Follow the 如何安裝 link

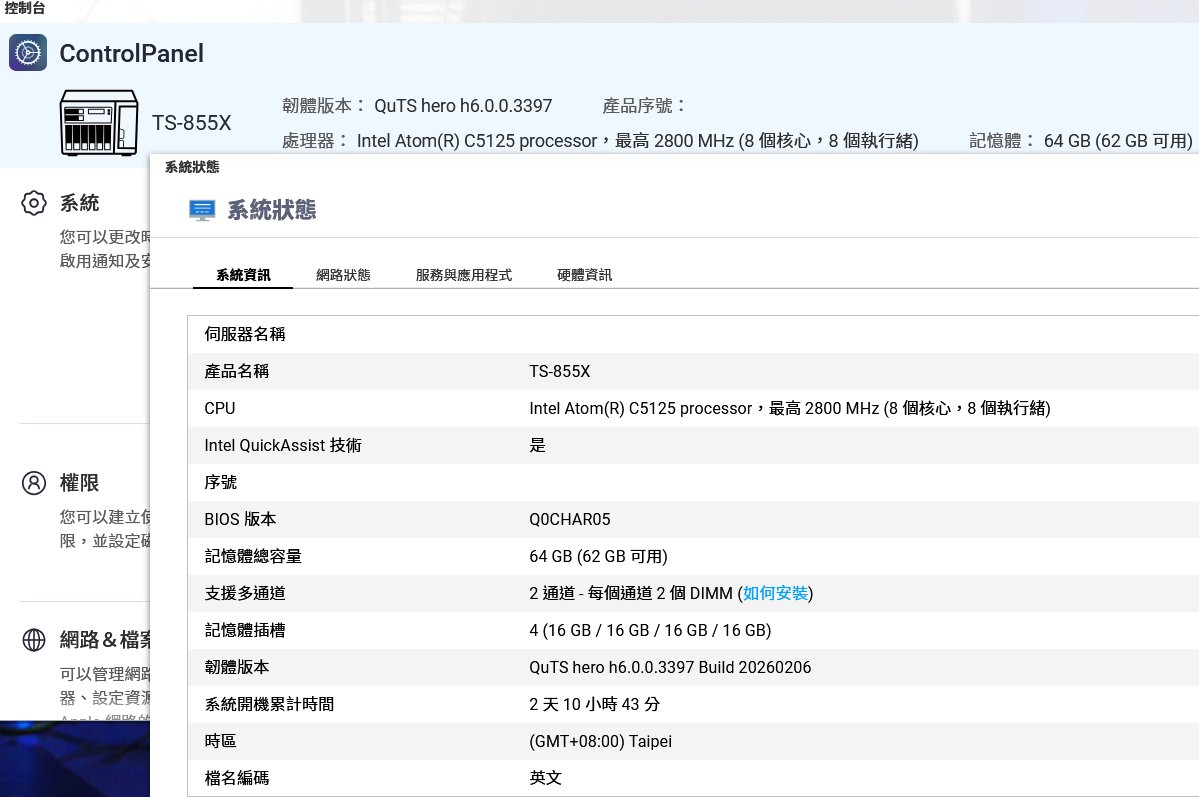click(x=775, y=594)
